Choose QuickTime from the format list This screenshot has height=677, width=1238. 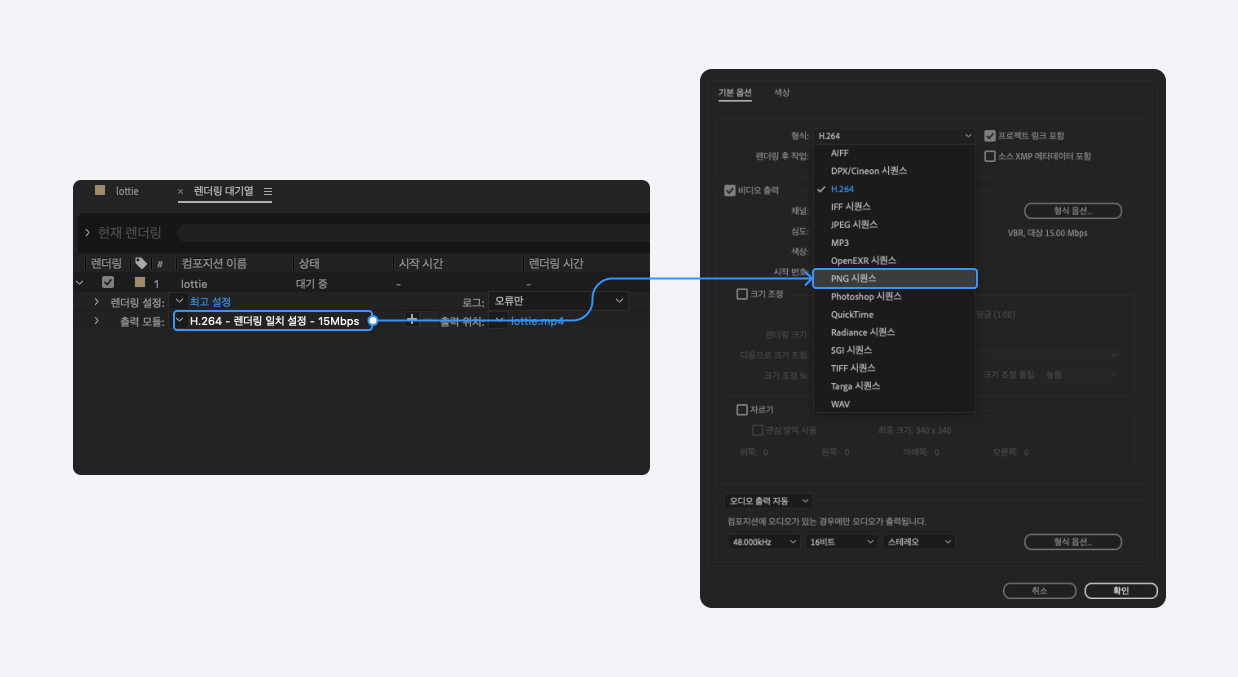click(x=894, y=314)
